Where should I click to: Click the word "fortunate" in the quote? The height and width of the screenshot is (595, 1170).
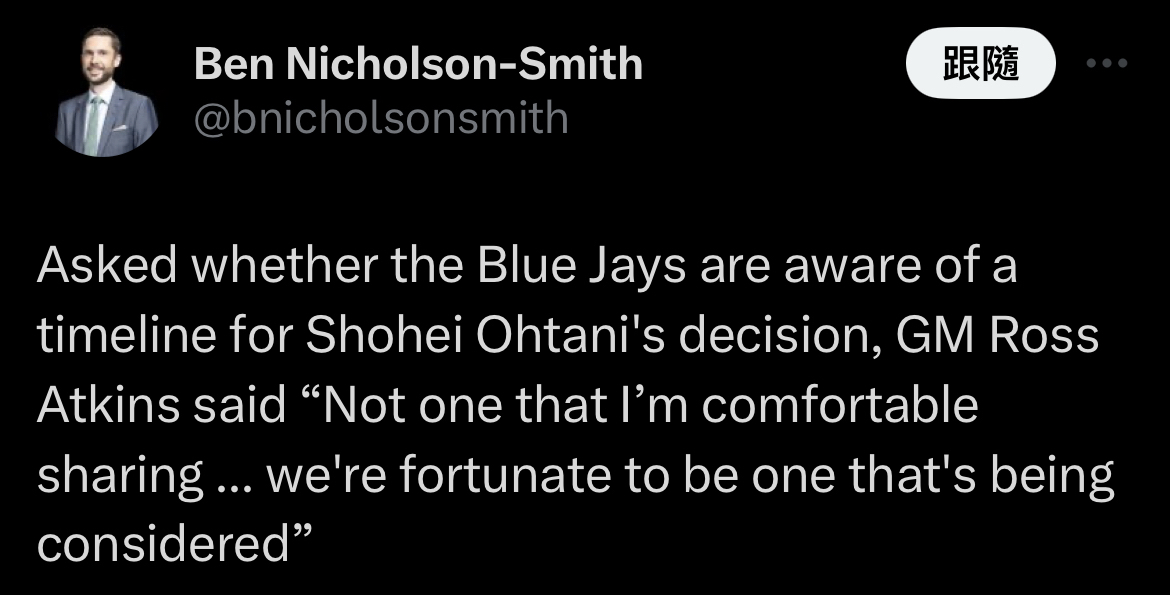coord(505,475)
